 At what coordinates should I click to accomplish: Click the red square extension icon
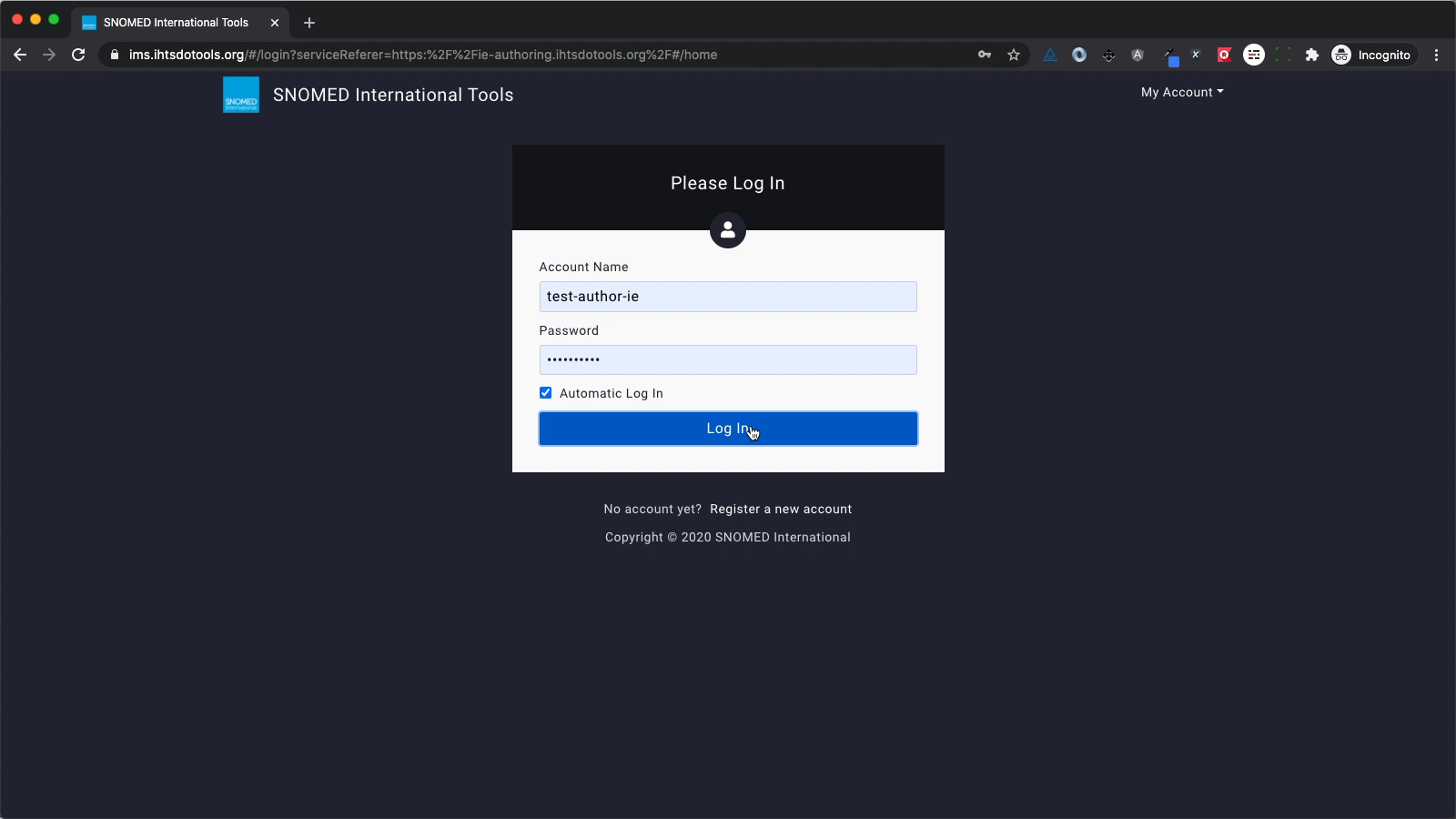(x=1225, y=55)
